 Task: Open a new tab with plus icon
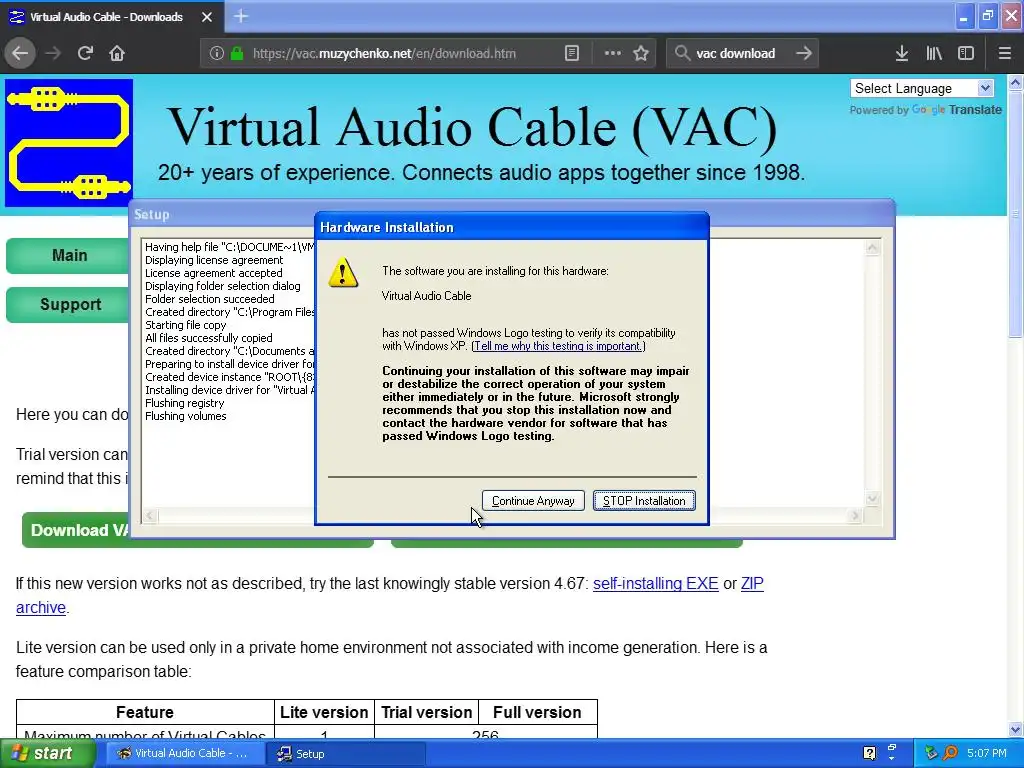click(x=241, y=16)
